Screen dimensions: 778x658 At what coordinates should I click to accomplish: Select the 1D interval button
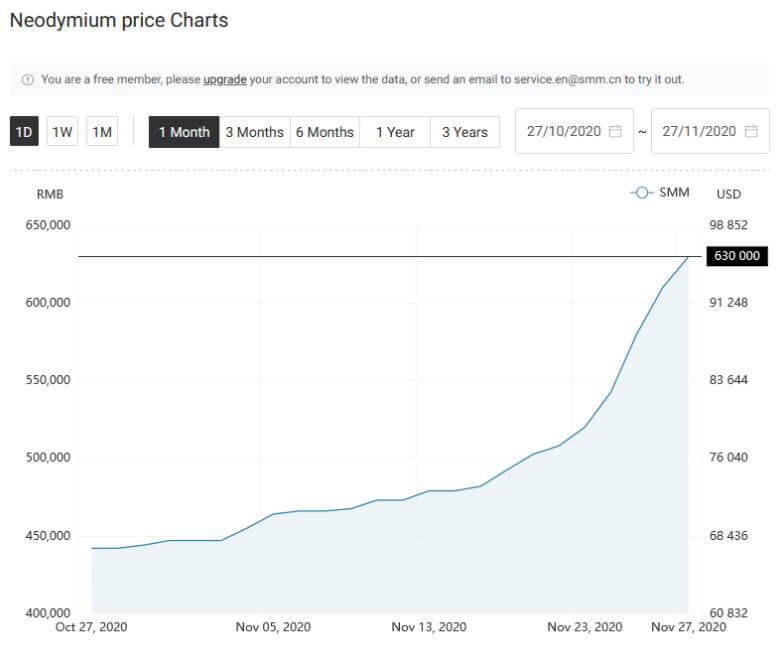click(x=24, y=132)
